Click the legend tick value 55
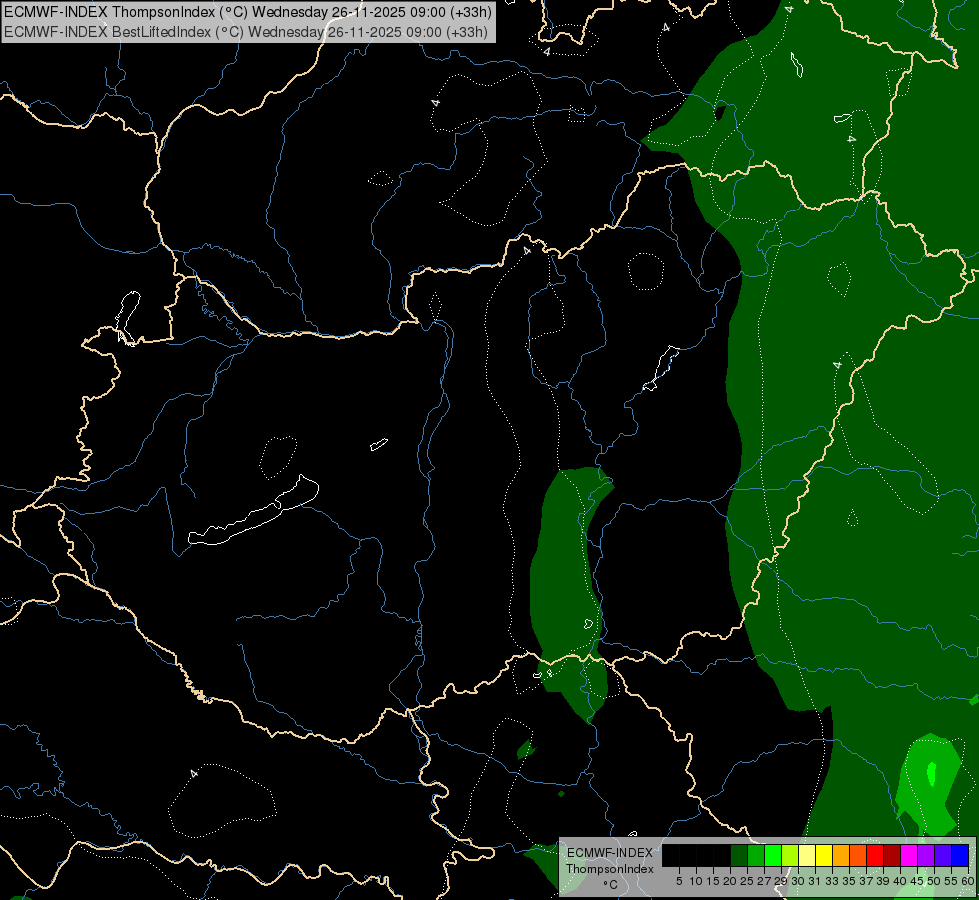This screenshot has width=979, height=900. tap(950, 881)
